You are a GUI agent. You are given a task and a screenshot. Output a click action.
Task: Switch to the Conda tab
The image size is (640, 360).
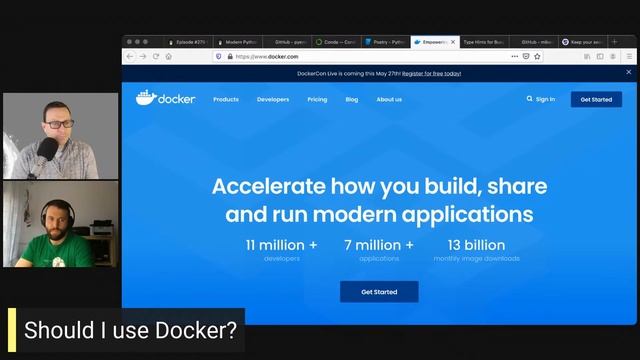pyautogui.click(x=337, y=42)
